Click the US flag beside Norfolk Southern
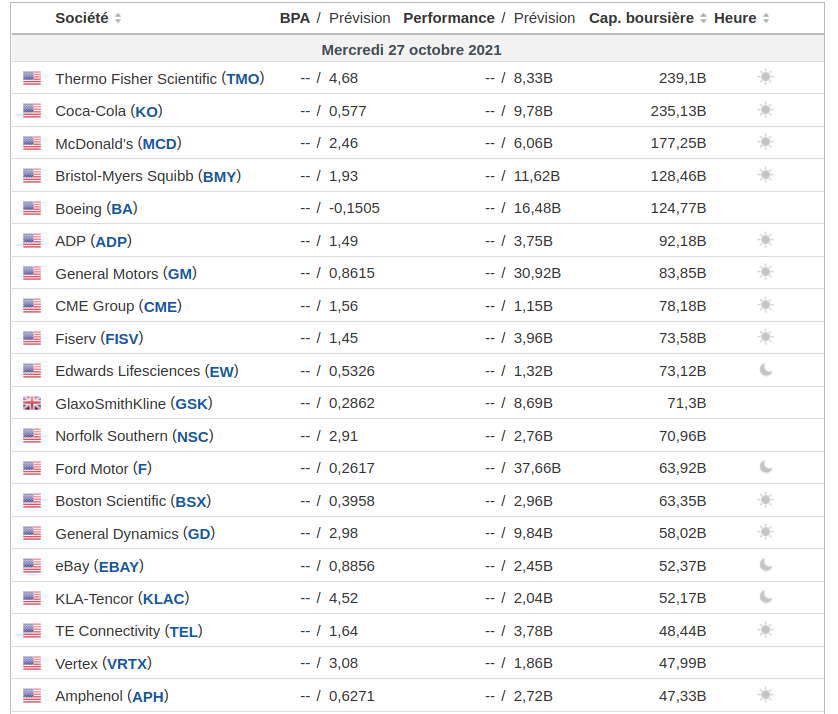Viewport: 838px width, 714px height. coord(32,436)
